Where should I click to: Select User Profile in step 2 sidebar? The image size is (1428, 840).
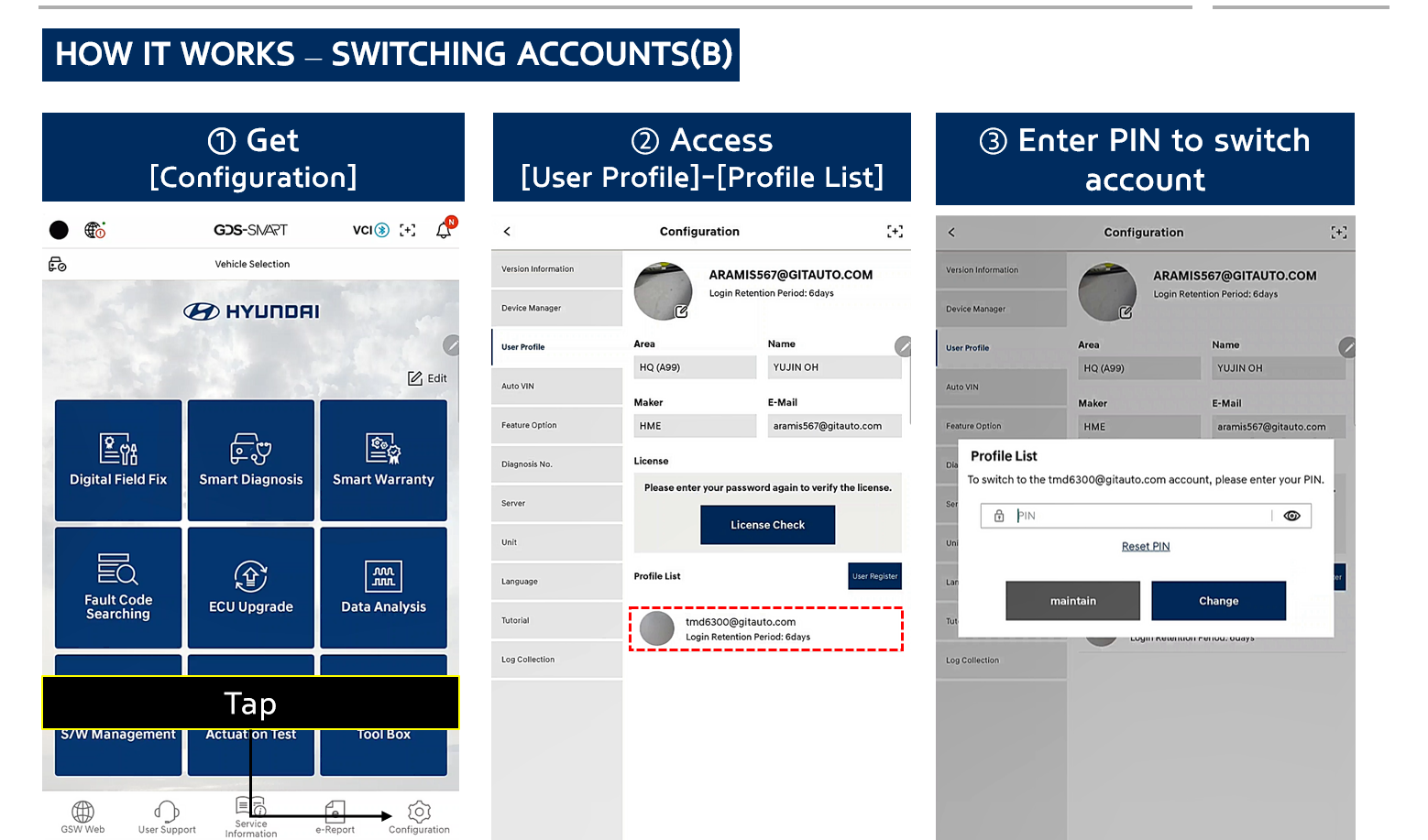point(556,347)
